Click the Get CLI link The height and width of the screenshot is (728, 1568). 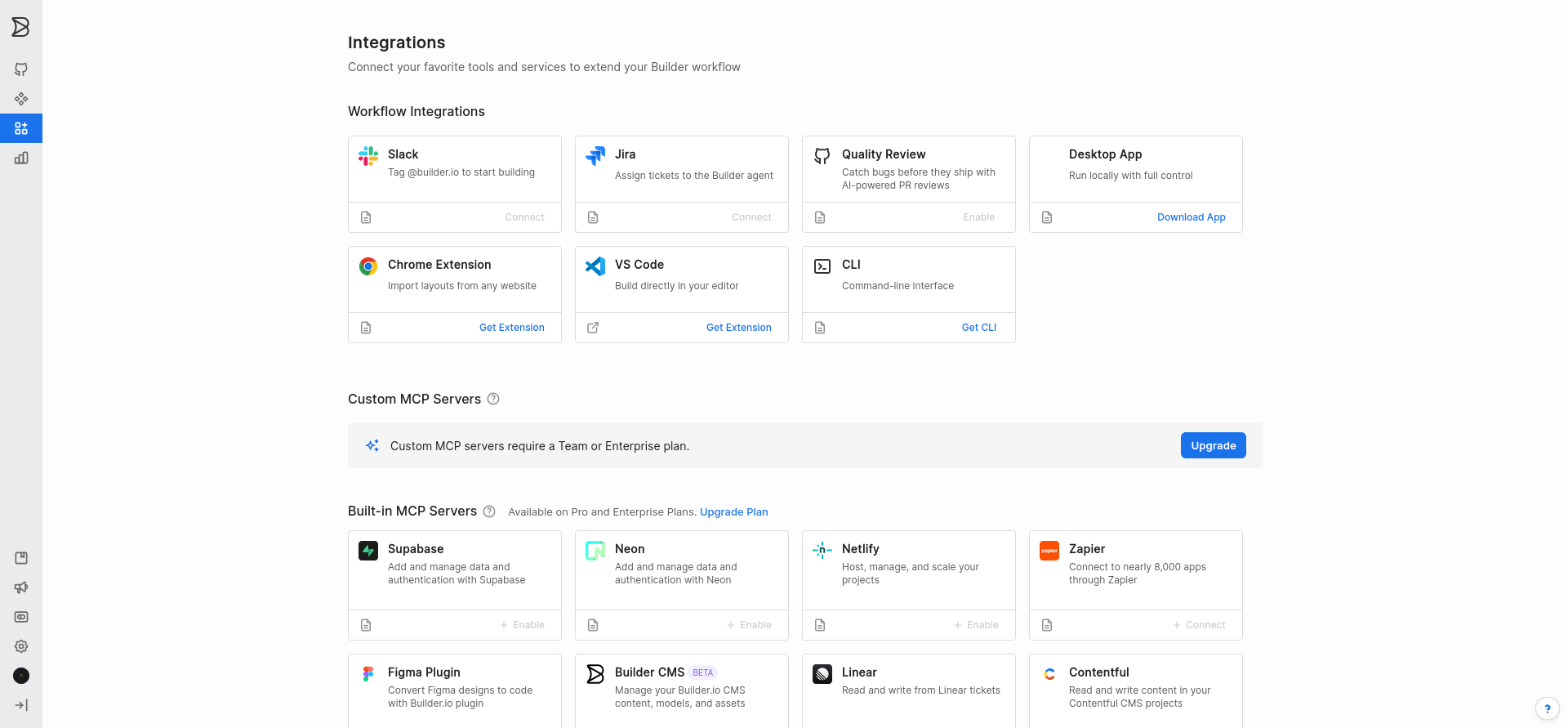click(x=978, y=328)
